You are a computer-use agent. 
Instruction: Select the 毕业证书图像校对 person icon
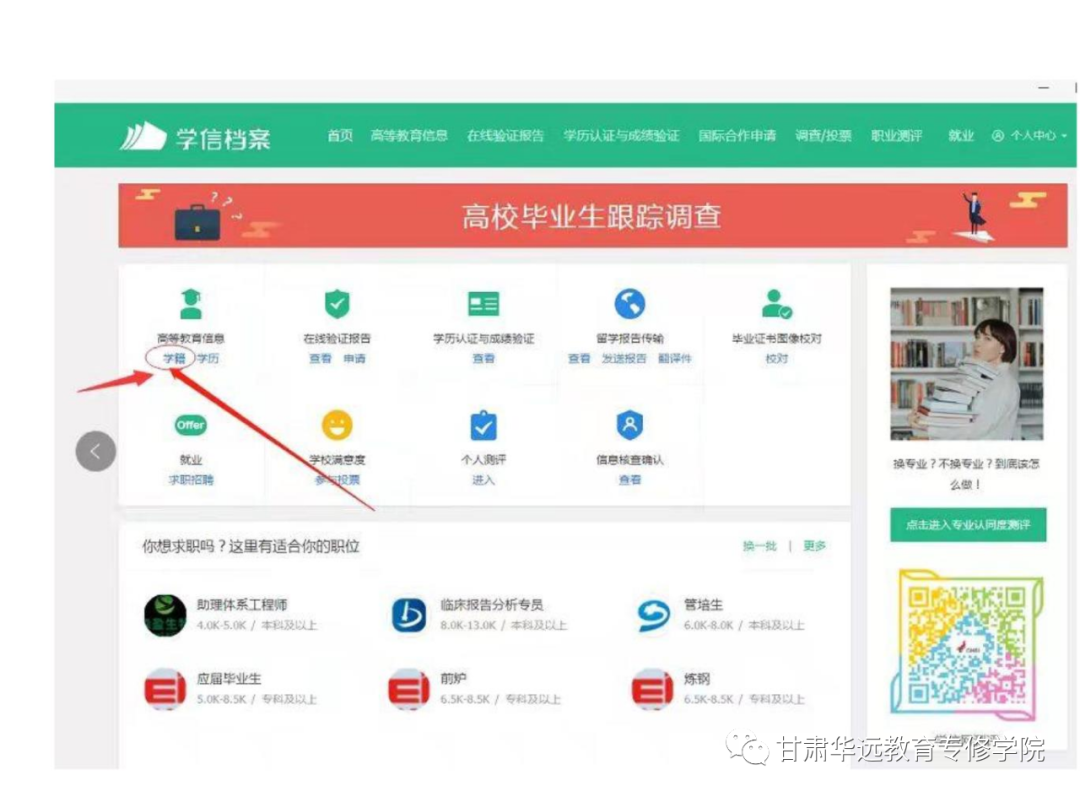[x=776, y=304]
